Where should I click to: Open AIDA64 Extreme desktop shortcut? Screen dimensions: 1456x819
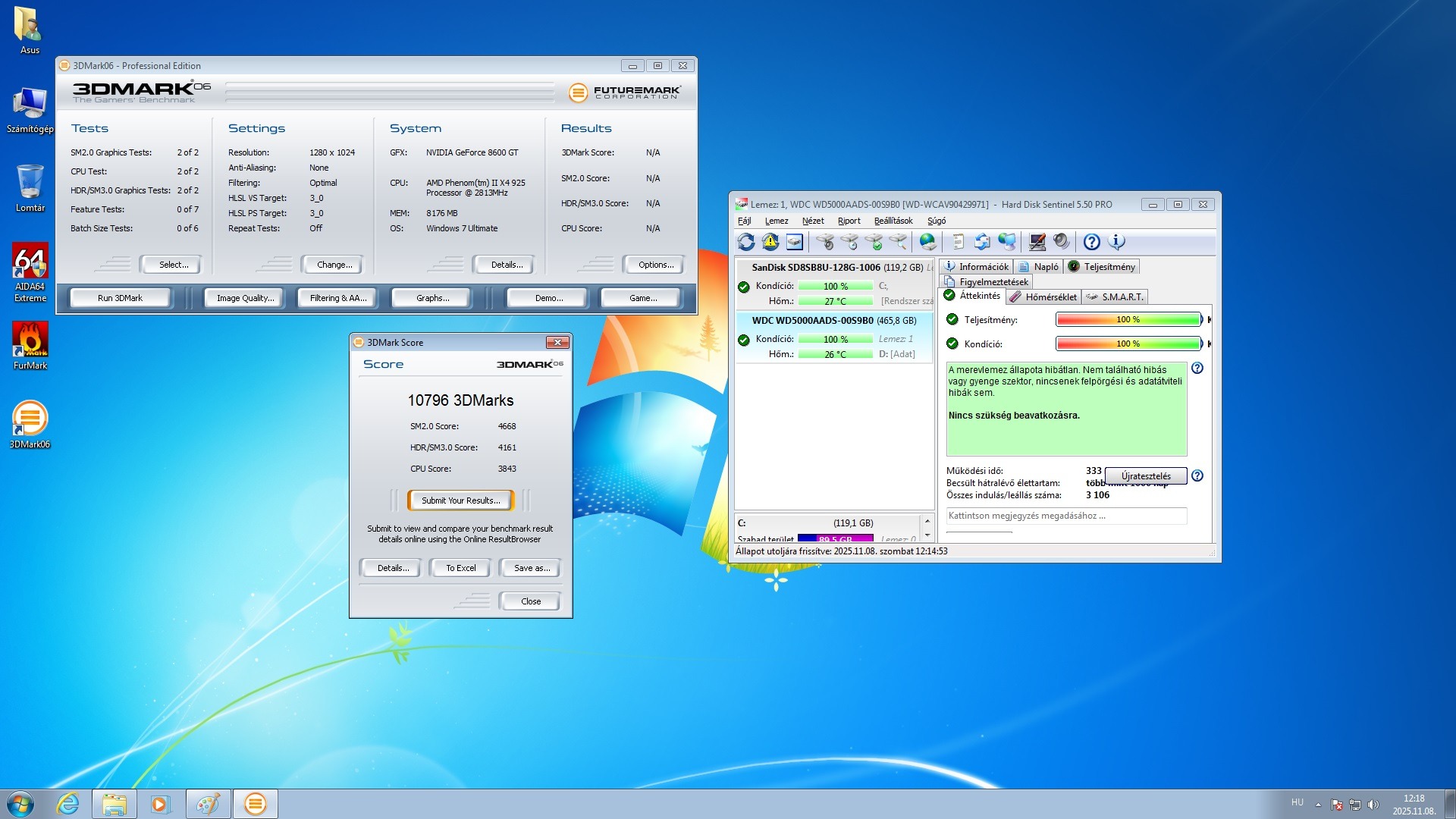[30, 271]
